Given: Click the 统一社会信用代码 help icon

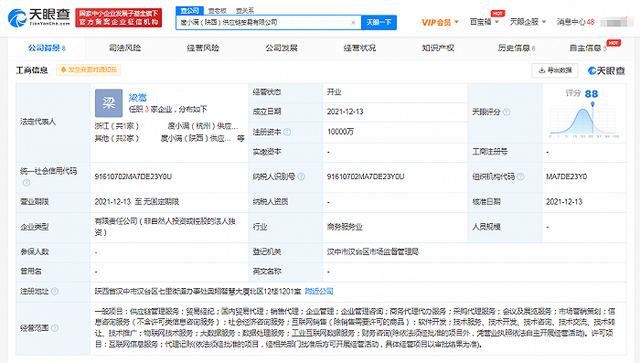Looking at the screenshot, I should tap(26, 183).
